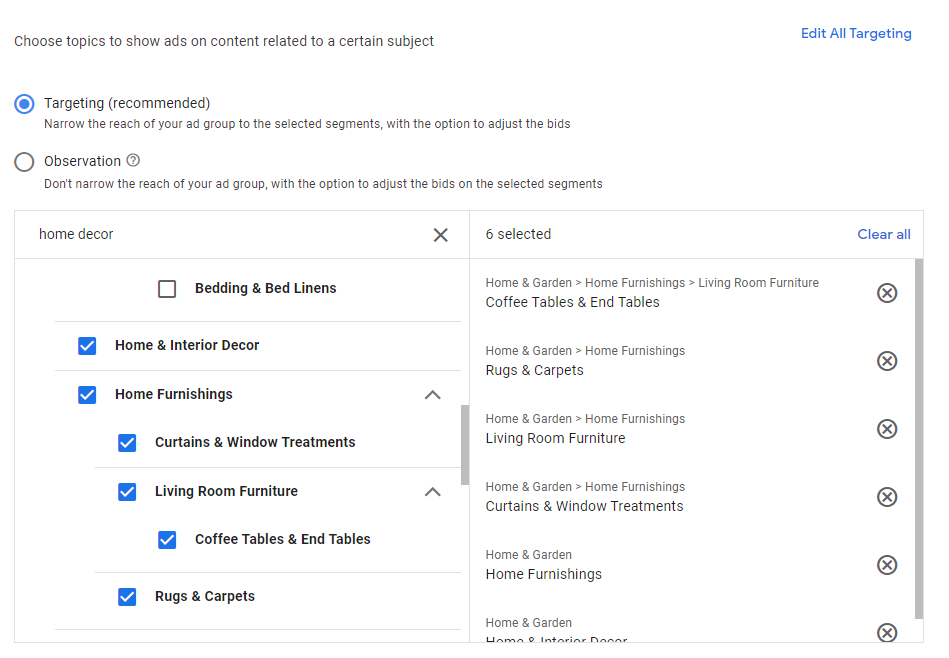Remove Curtains & Window Treatments selected item
This screenshot has width=949, height=658.
click(886, 497)
